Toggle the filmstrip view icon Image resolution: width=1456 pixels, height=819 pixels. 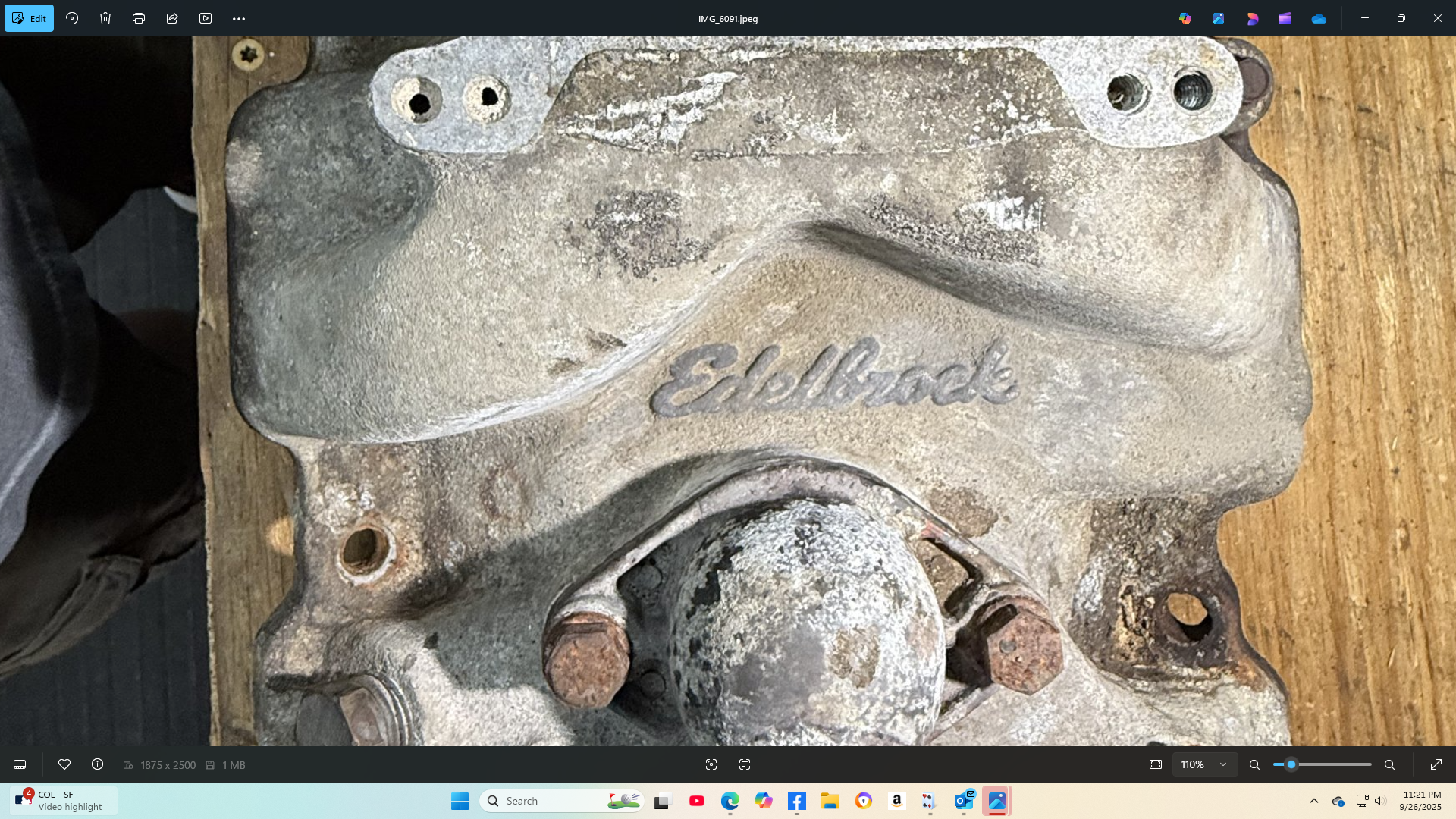(x=20, y=765)
